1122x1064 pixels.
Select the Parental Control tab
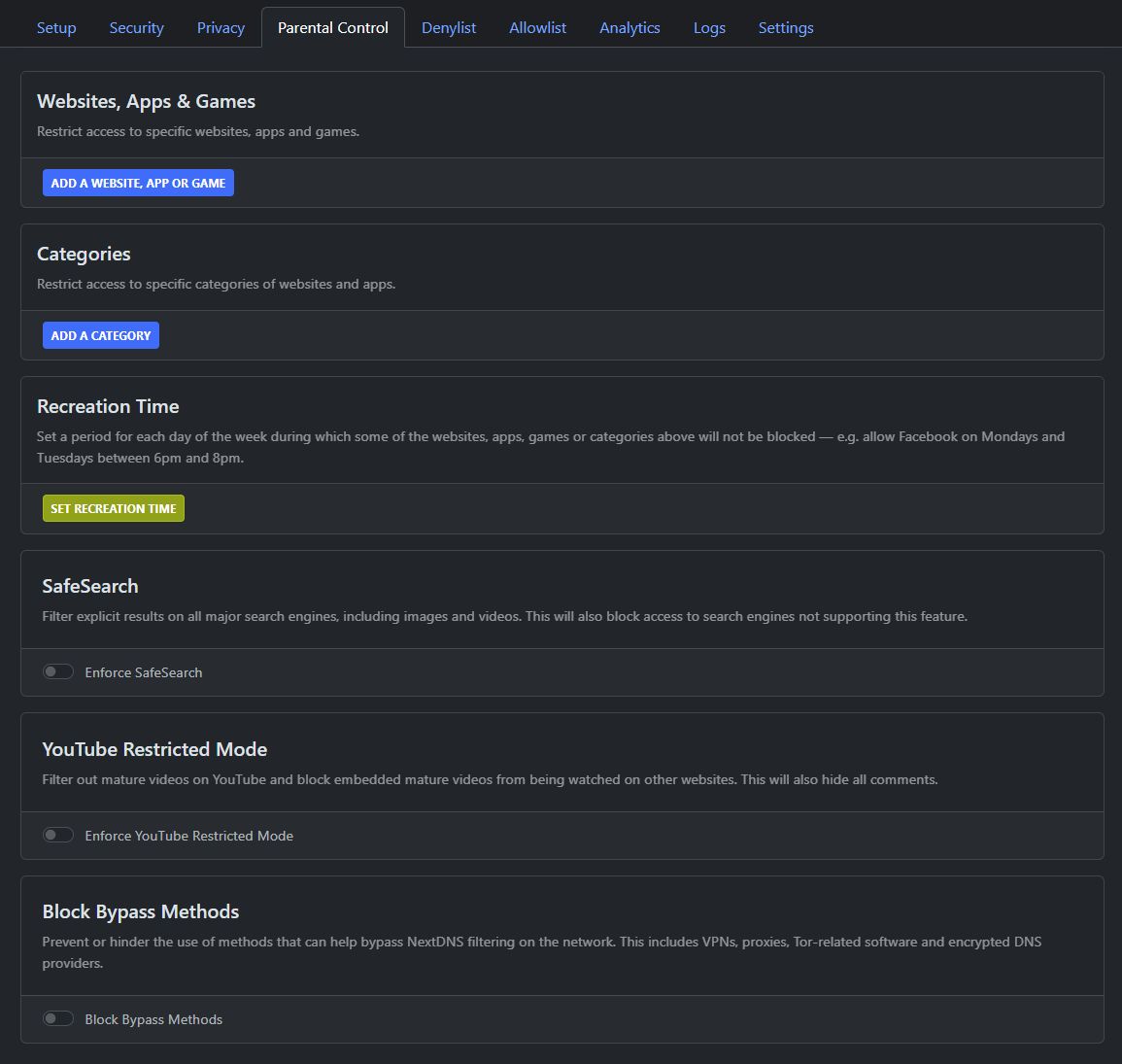[333, 28]
